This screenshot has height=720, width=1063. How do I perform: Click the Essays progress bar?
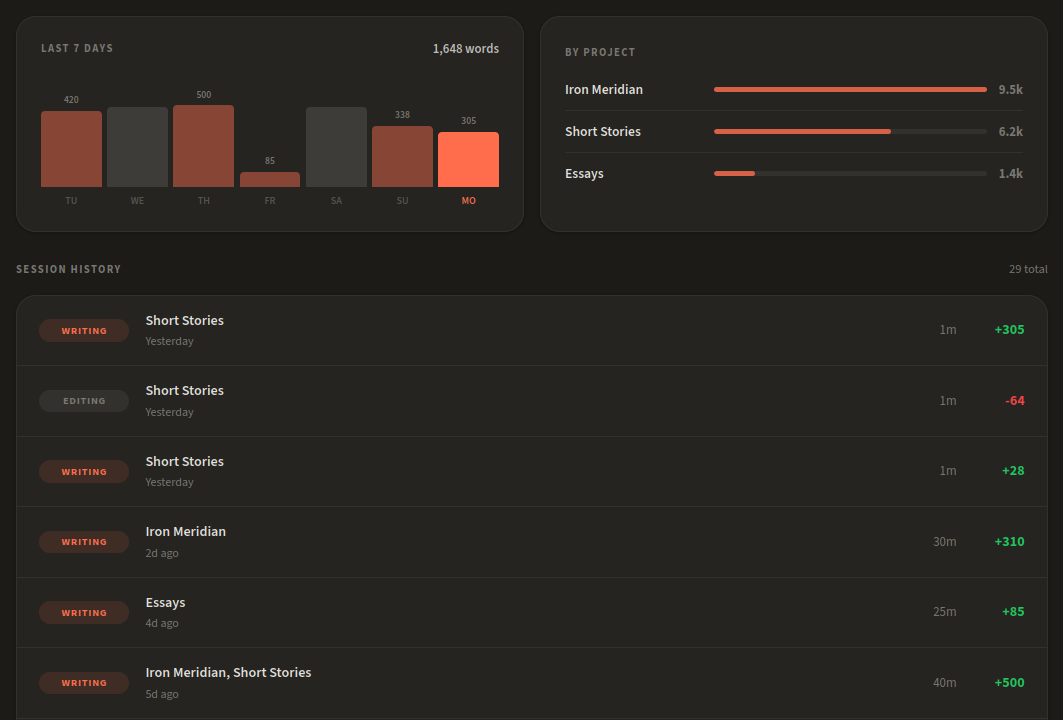click(x=850, y=174)
